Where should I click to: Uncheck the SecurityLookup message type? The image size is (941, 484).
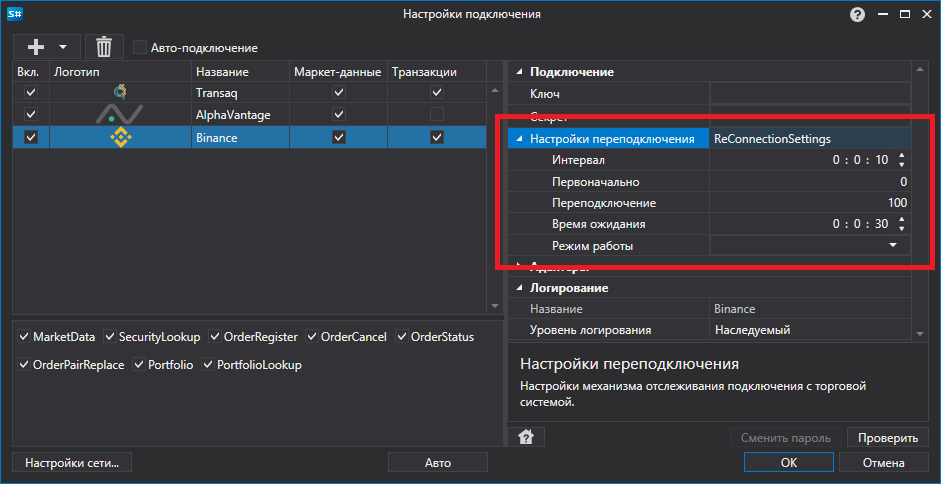click(x=110, y=337)
